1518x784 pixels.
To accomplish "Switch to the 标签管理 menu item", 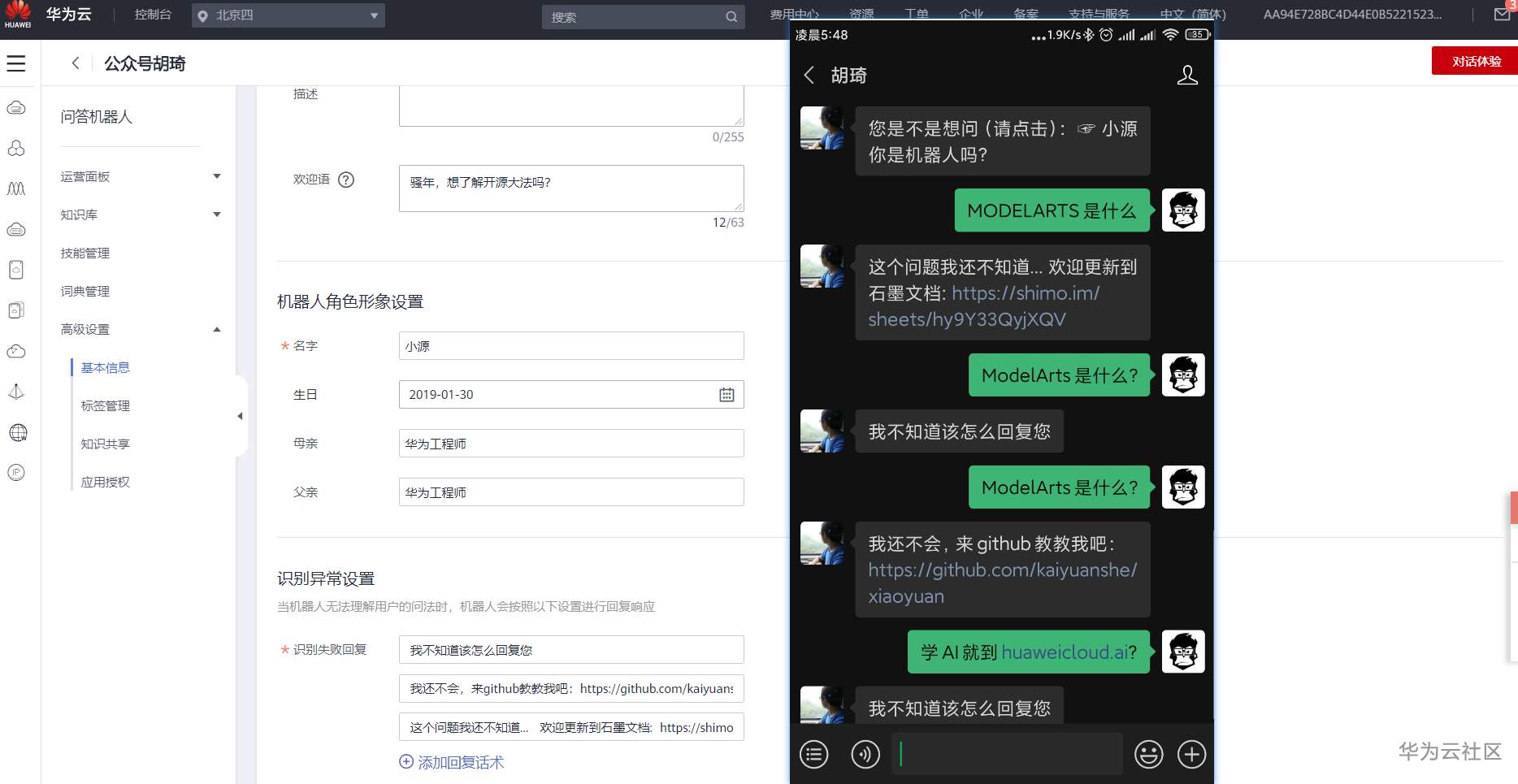I will click(104, 405).
